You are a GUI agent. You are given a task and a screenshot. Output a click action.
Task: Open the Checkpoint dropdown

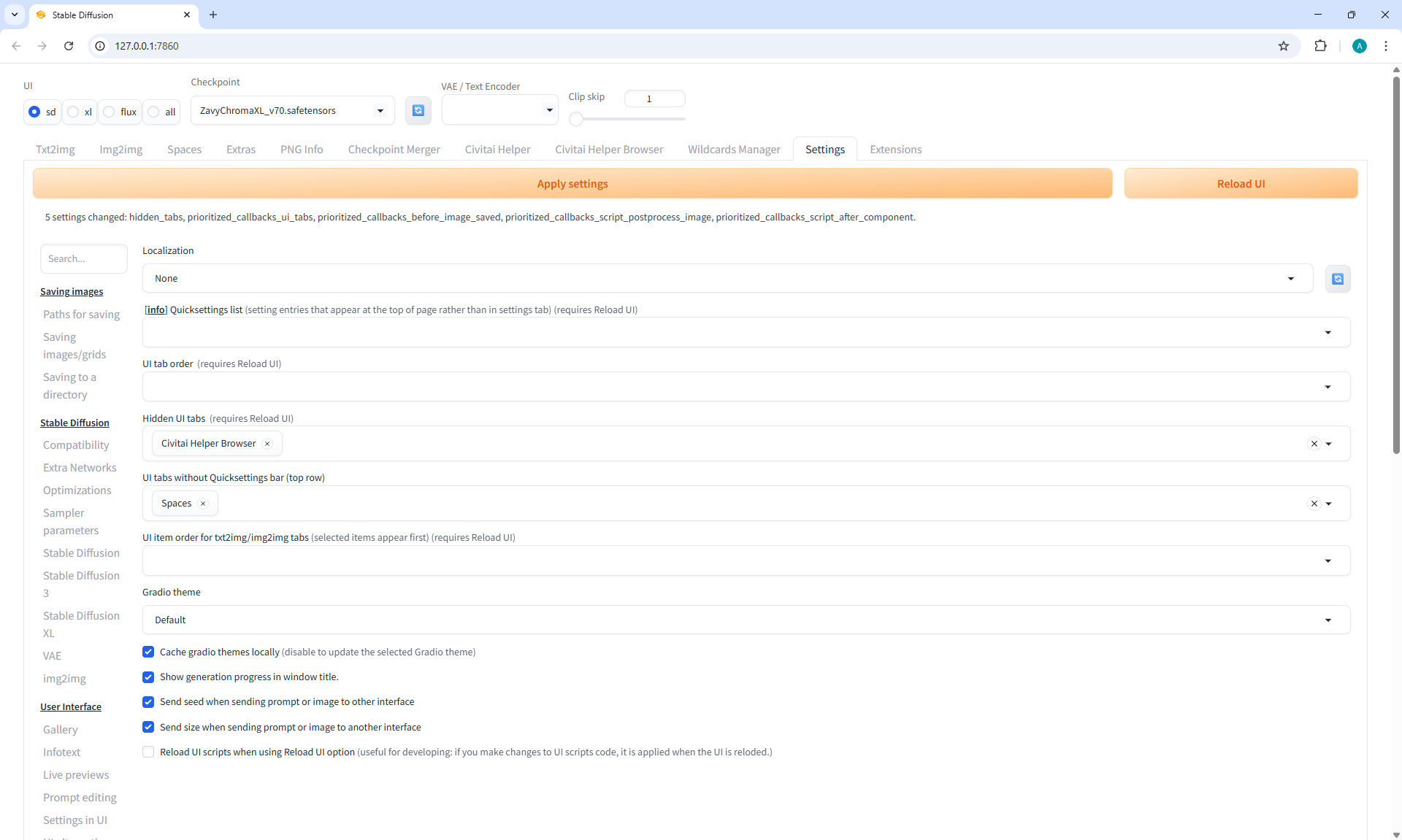pos(292,111)
